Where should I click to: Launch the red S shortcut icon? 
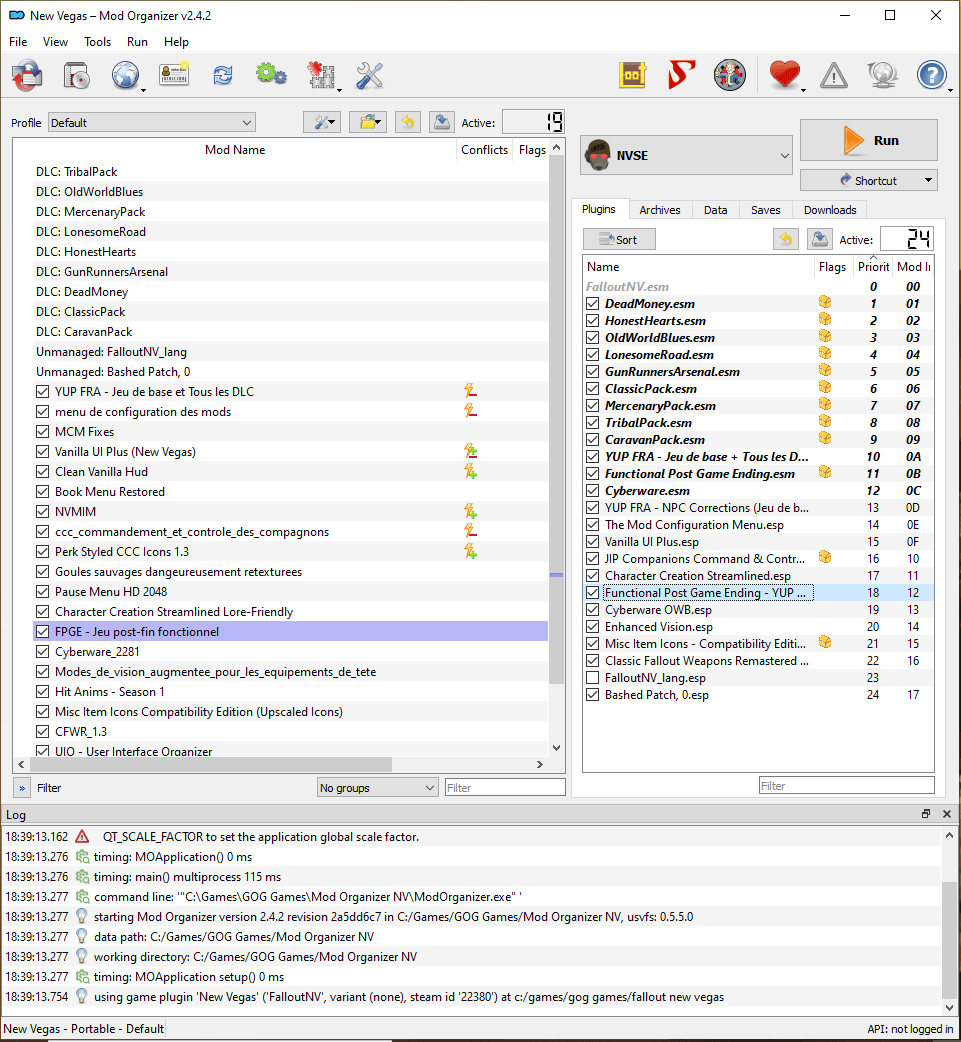681,74
